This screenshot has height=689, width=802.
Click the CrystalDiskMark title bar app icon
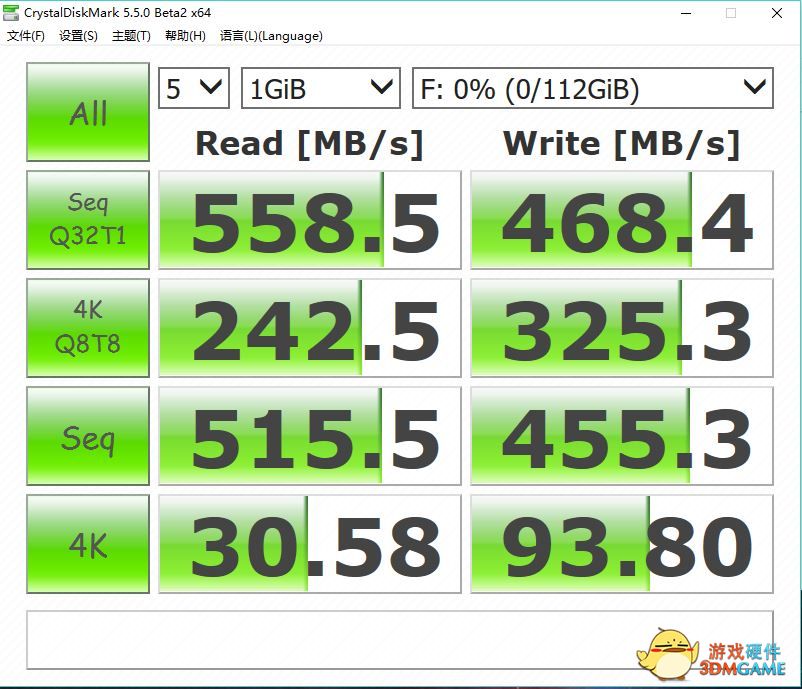click(x=11, y=12)
